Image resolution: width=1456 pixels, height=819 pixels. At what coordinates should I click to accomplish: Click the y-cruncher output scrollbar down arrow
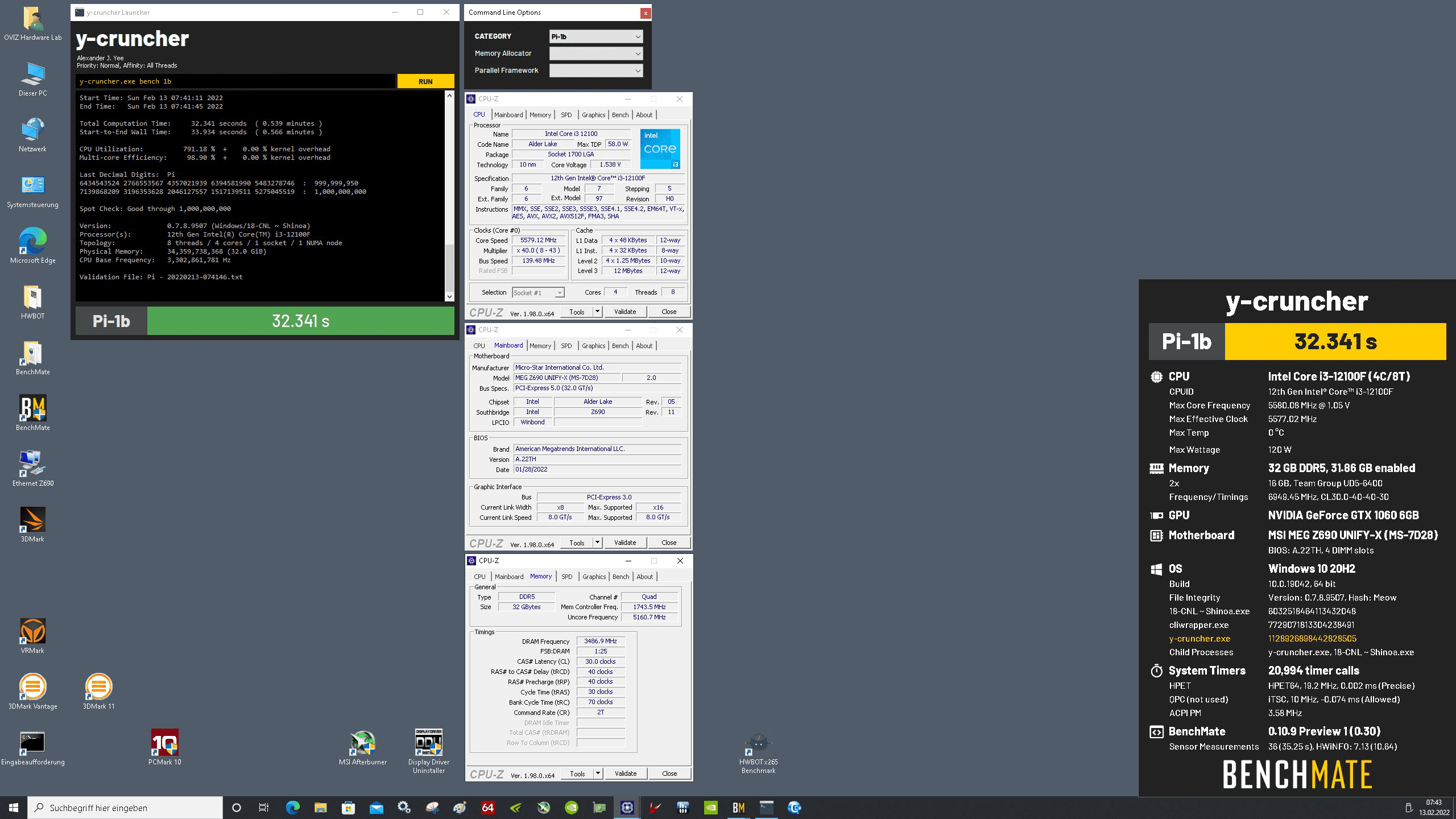[x=449, y=296]
